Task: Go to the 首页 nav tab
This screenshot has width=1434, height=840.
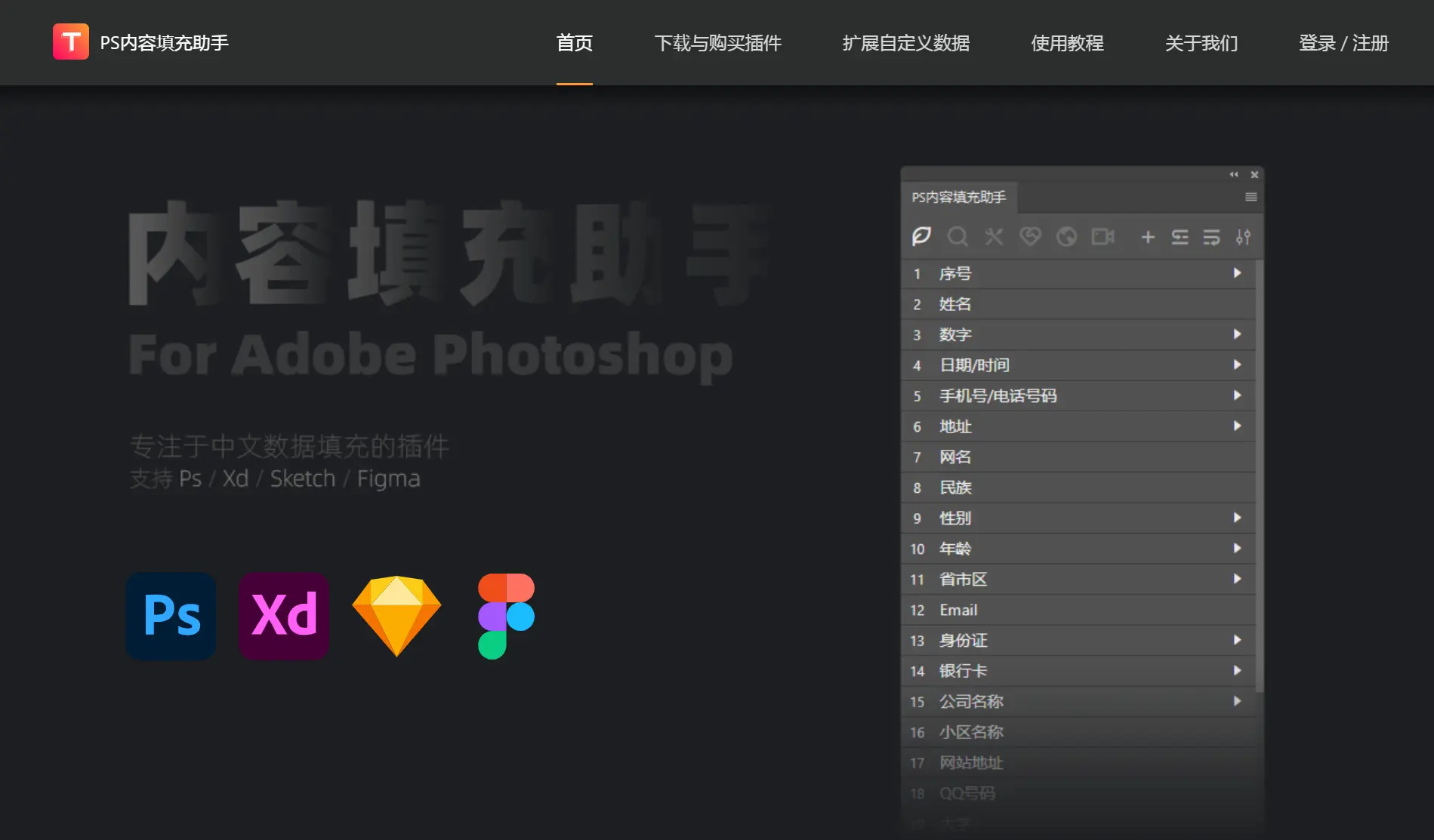Action: click(575, 43)
